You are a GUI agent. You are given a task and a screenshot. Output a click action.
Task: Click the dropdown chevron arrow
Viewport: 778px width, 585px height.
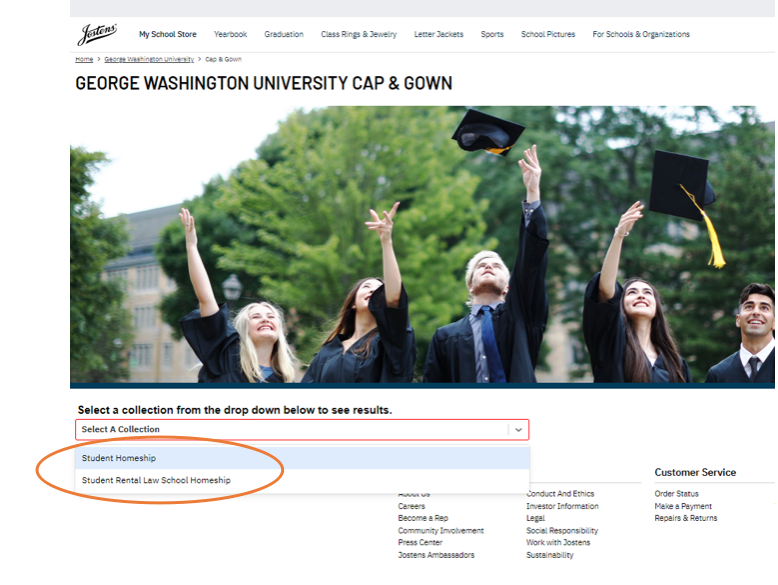click(519, 430)
